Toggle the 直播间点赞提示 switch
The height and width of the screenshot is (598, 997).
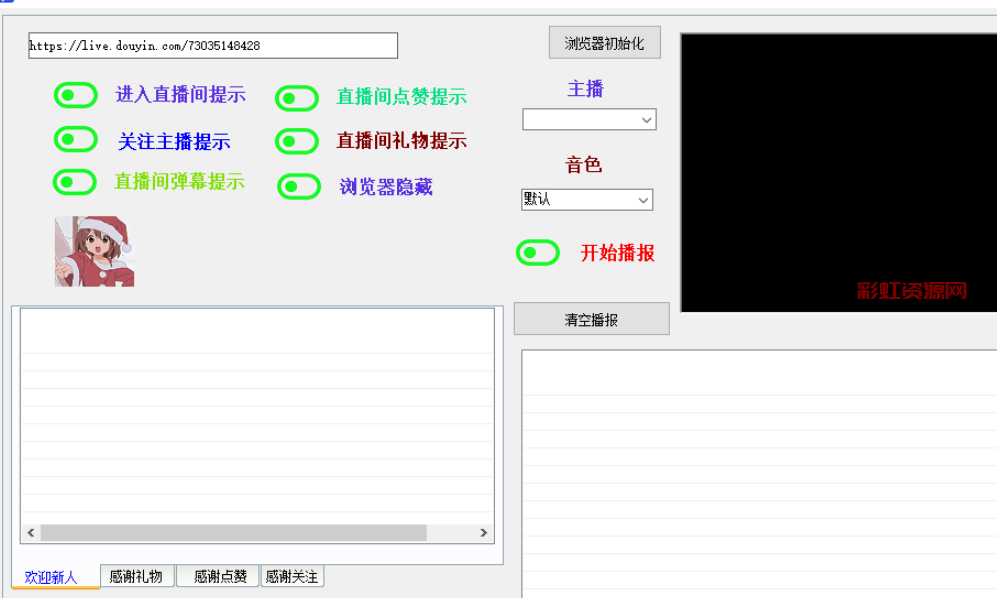click(297, 98)
